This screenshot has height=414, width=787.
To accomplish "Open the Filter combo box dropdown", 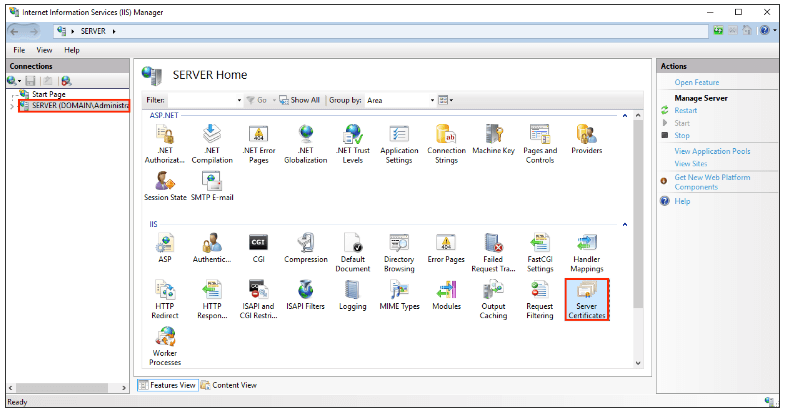I will pyautogui.click(x=239, y=100).
